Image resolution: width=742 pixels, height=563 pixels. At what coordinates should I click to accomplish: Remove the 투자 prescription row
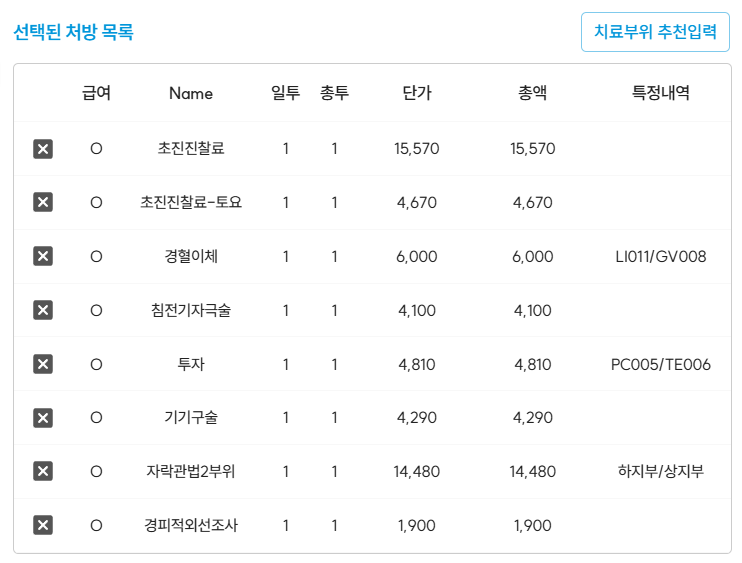43,364
